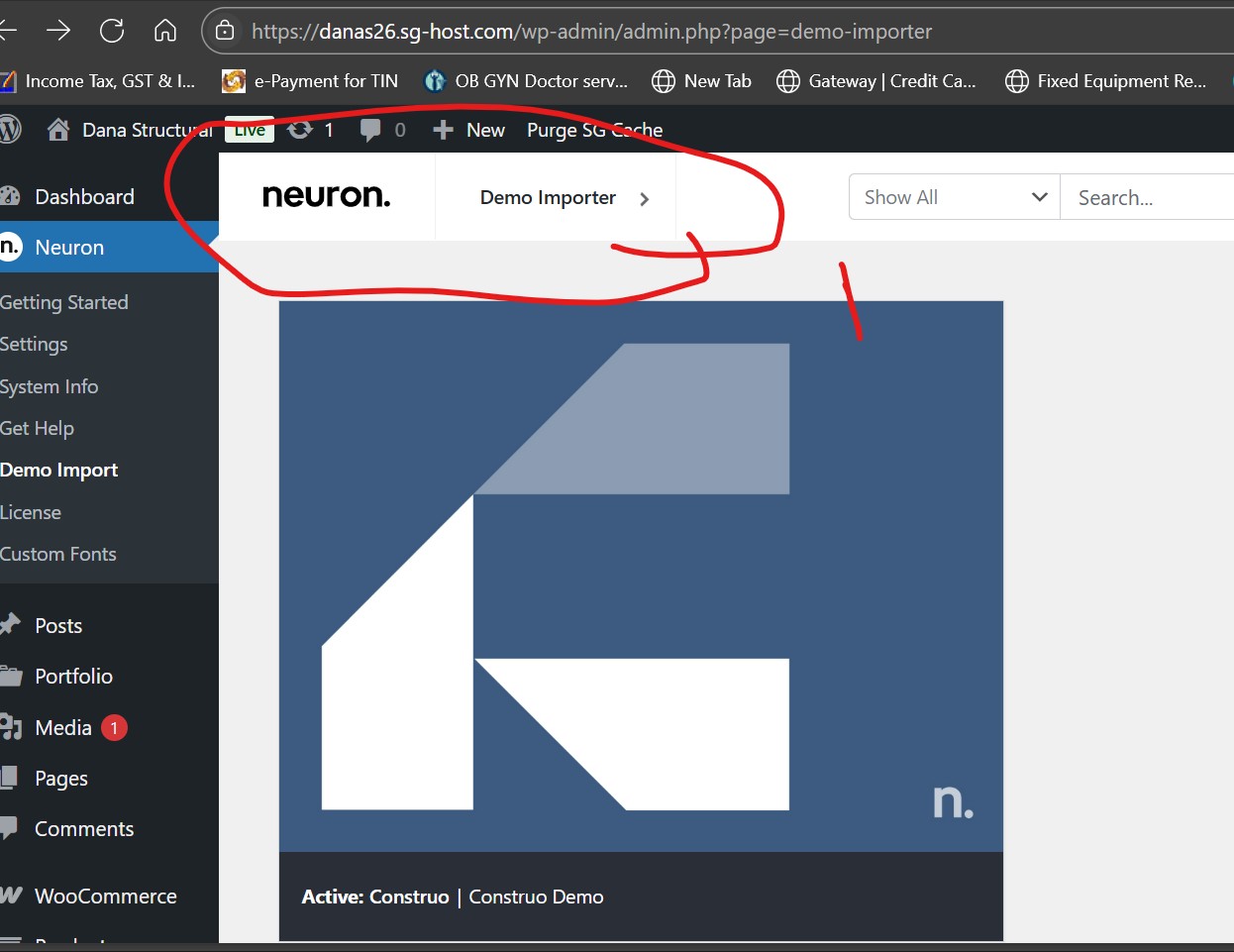This screenshot has width=1234, height=952.
Task: Click the Neuron 'n.' sidebar icon
Action: coord(10,247)
